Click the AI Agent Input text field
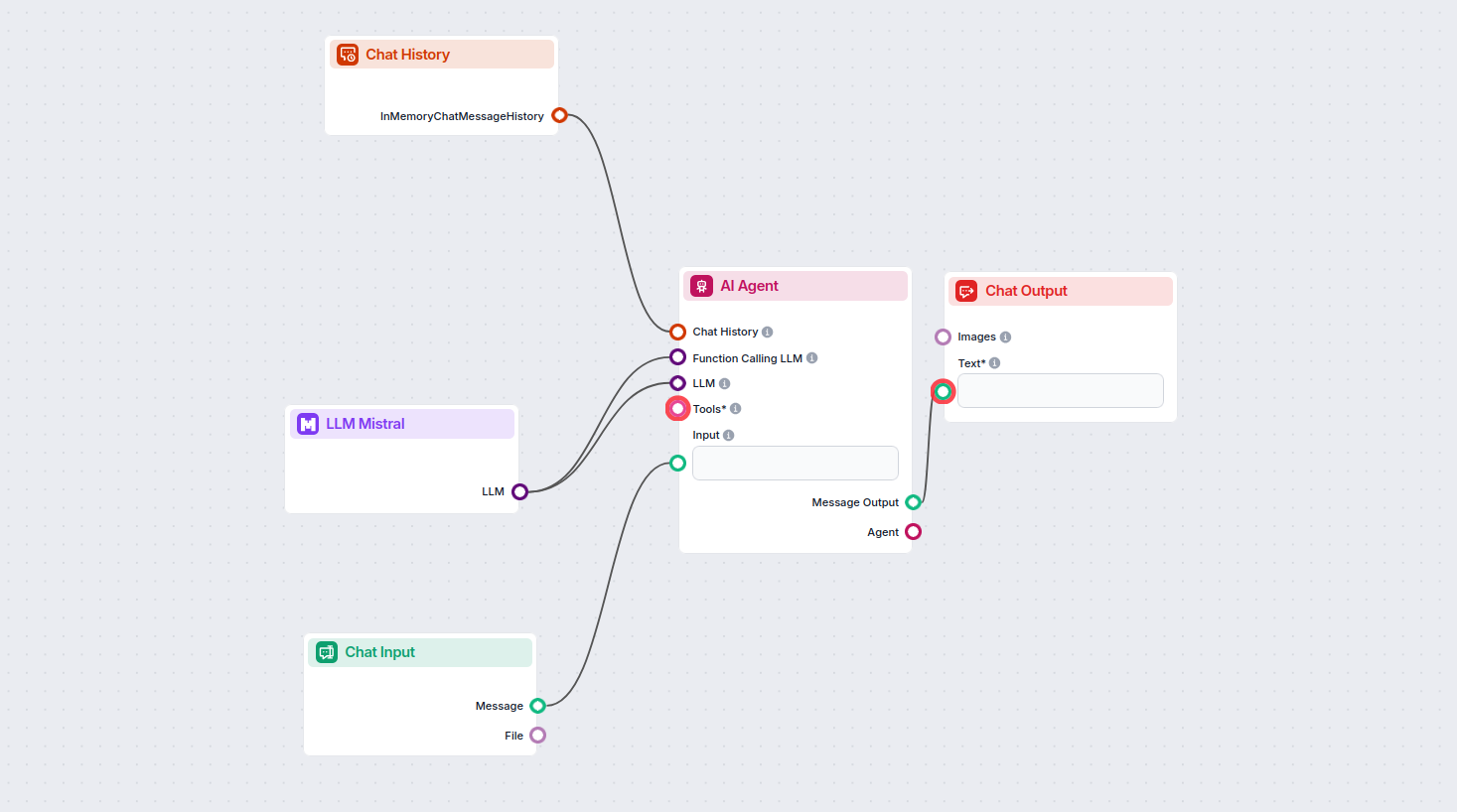This screenshot has width=1457, height=812. [x=795, y=464]
